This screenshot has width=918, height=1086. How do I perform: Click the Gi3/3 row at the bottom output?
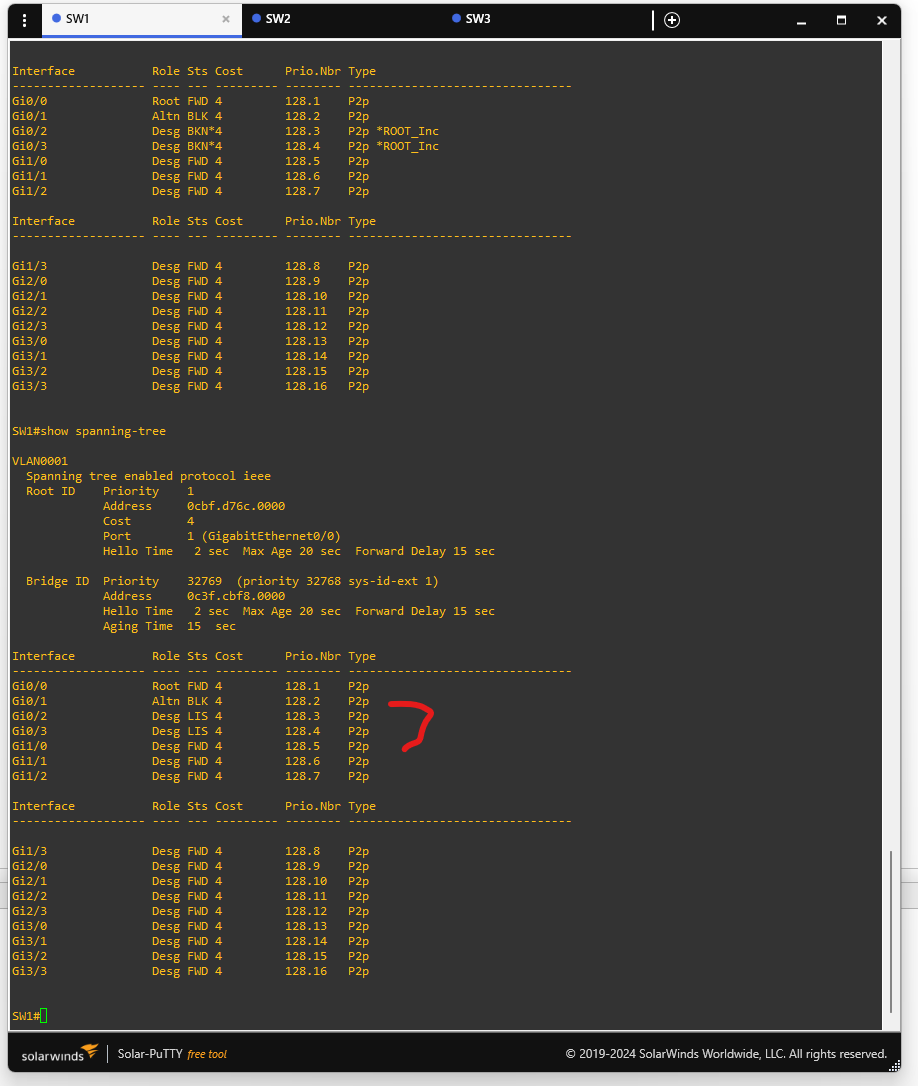(191, 971)
